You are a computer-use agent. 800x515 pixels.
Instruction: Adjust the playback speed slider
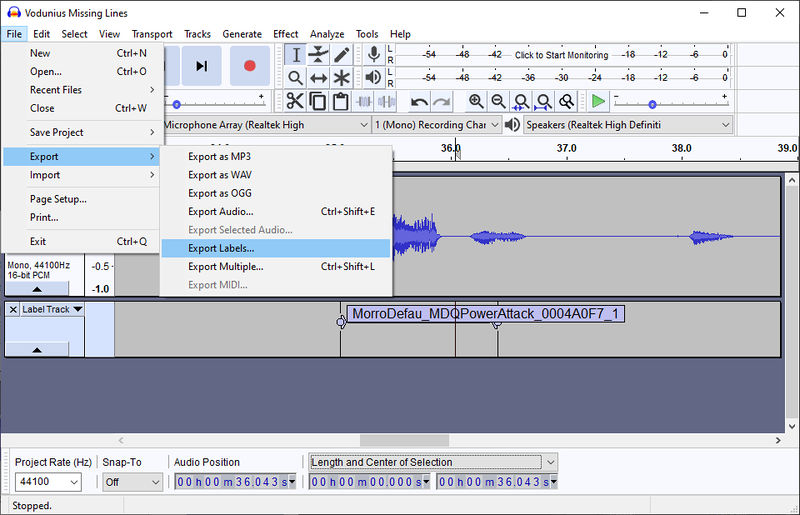[x=652, y=104]
